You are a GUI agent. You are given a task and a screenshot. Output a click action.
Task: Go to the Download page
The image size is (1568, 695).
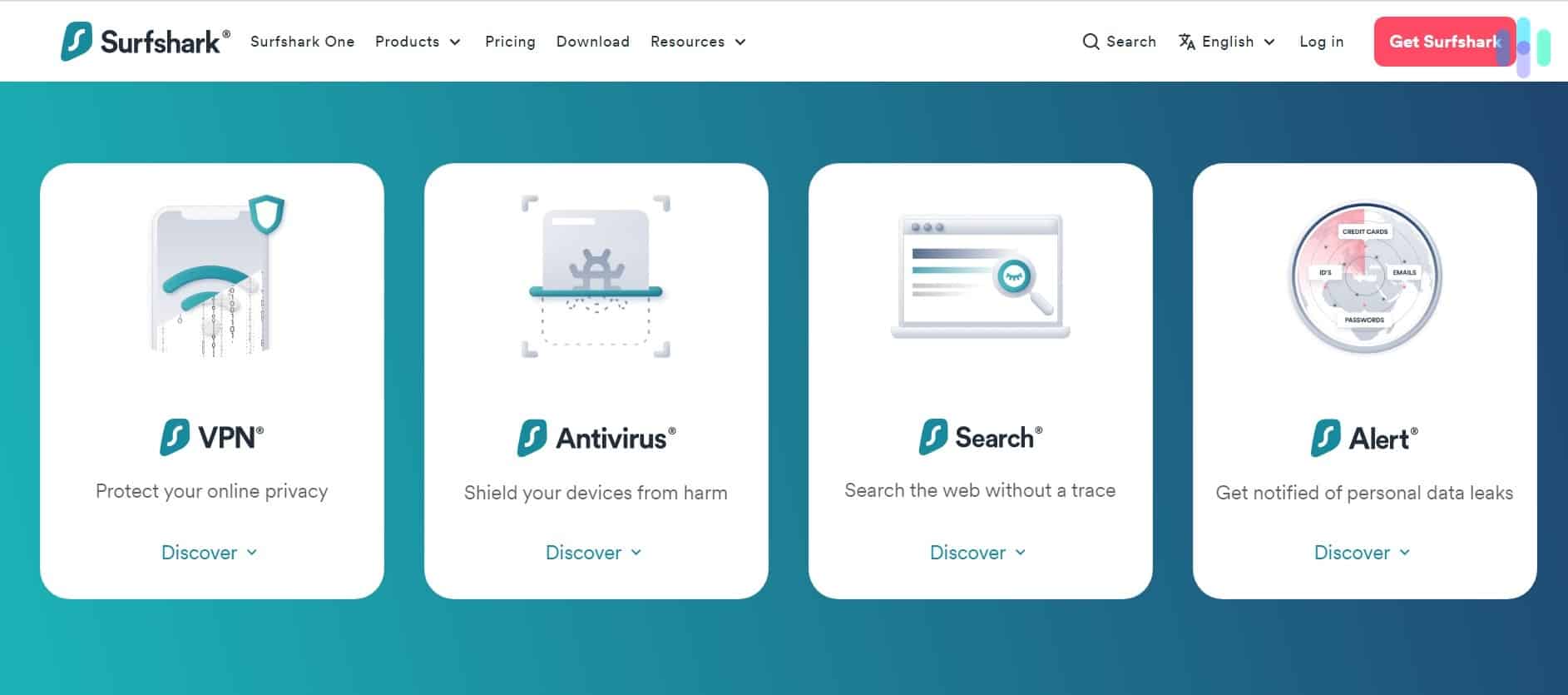point(592,42)
